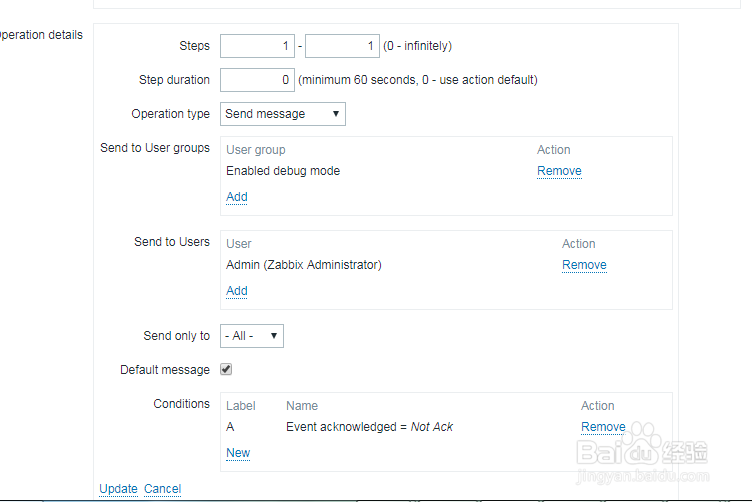Click the User group column header
This screenshot has width=752, height=502.
(256, 150)
